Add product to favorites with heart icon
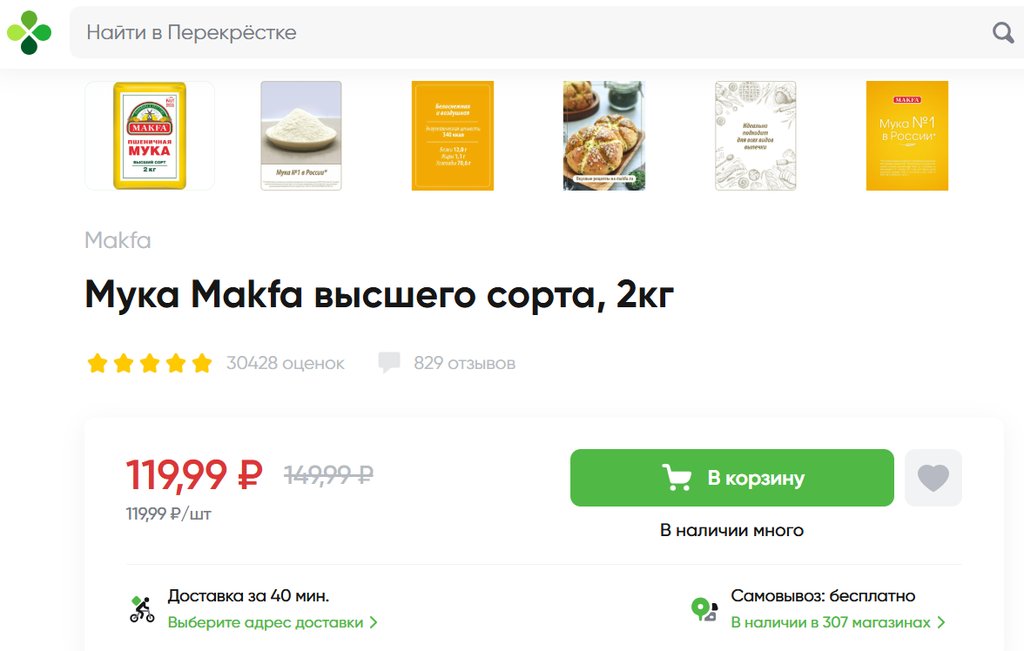 [x=933, y=478]
